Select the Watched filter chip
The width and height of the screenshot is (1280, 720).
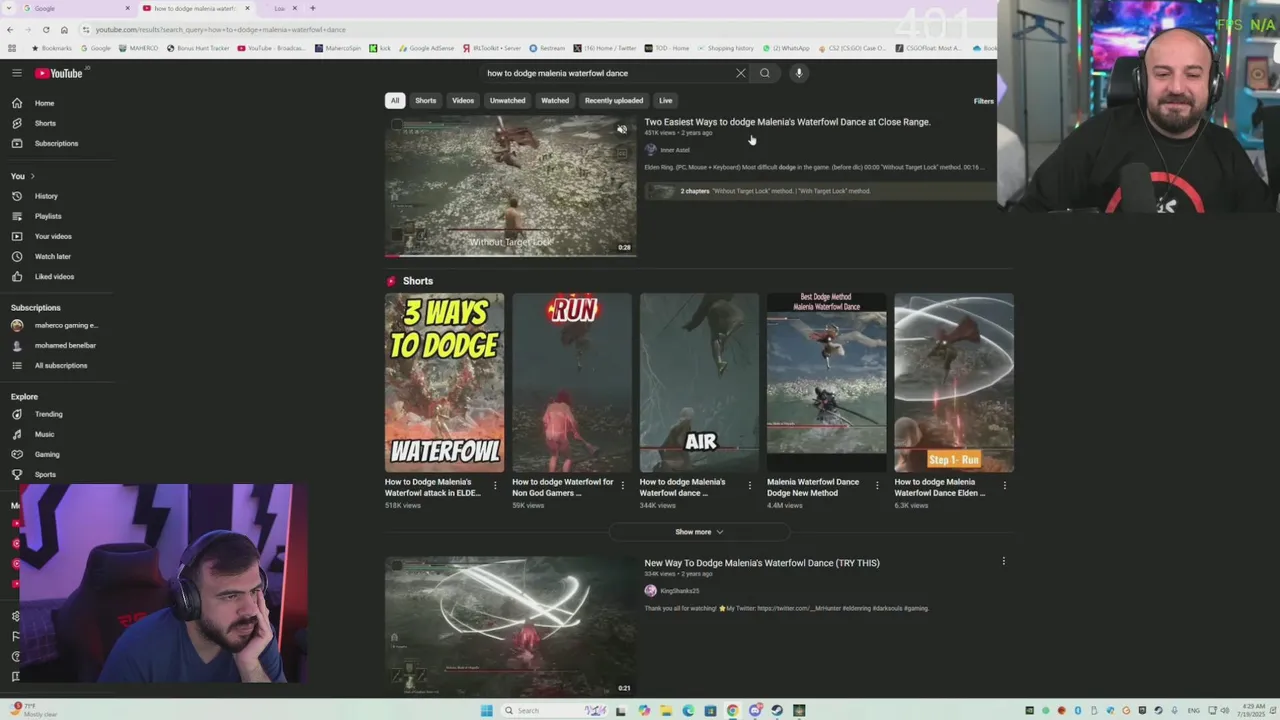[x=555, y=100]
